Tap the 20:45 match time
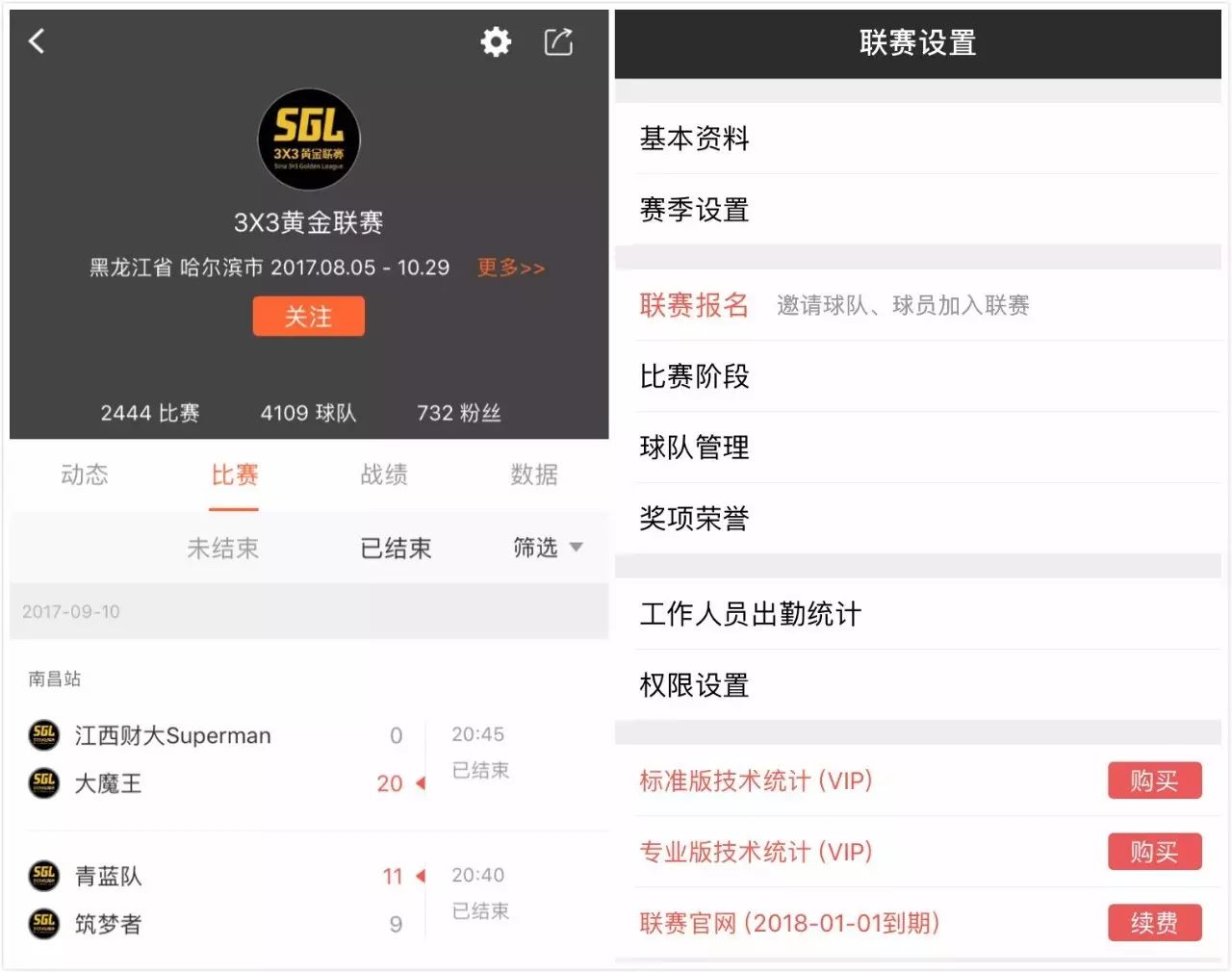The width and height of the screenshot is (1232, 972). [478, 734]
